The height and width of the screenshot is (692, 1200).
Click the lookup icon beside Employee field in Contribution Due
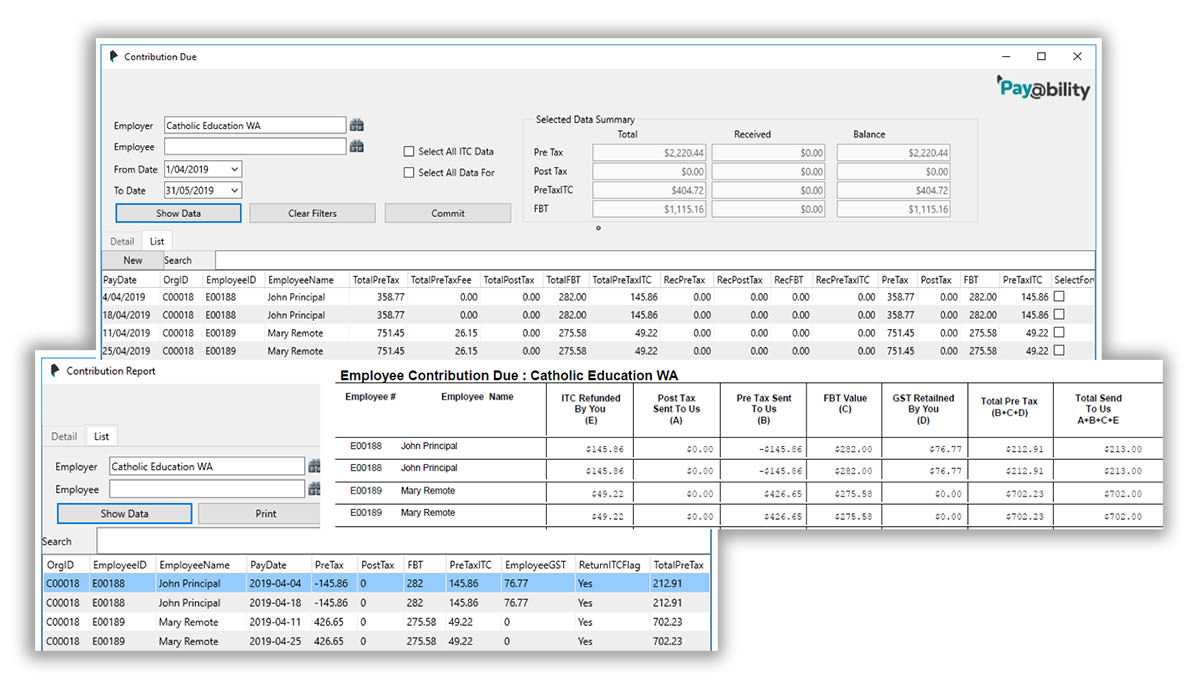pos(357,147)
